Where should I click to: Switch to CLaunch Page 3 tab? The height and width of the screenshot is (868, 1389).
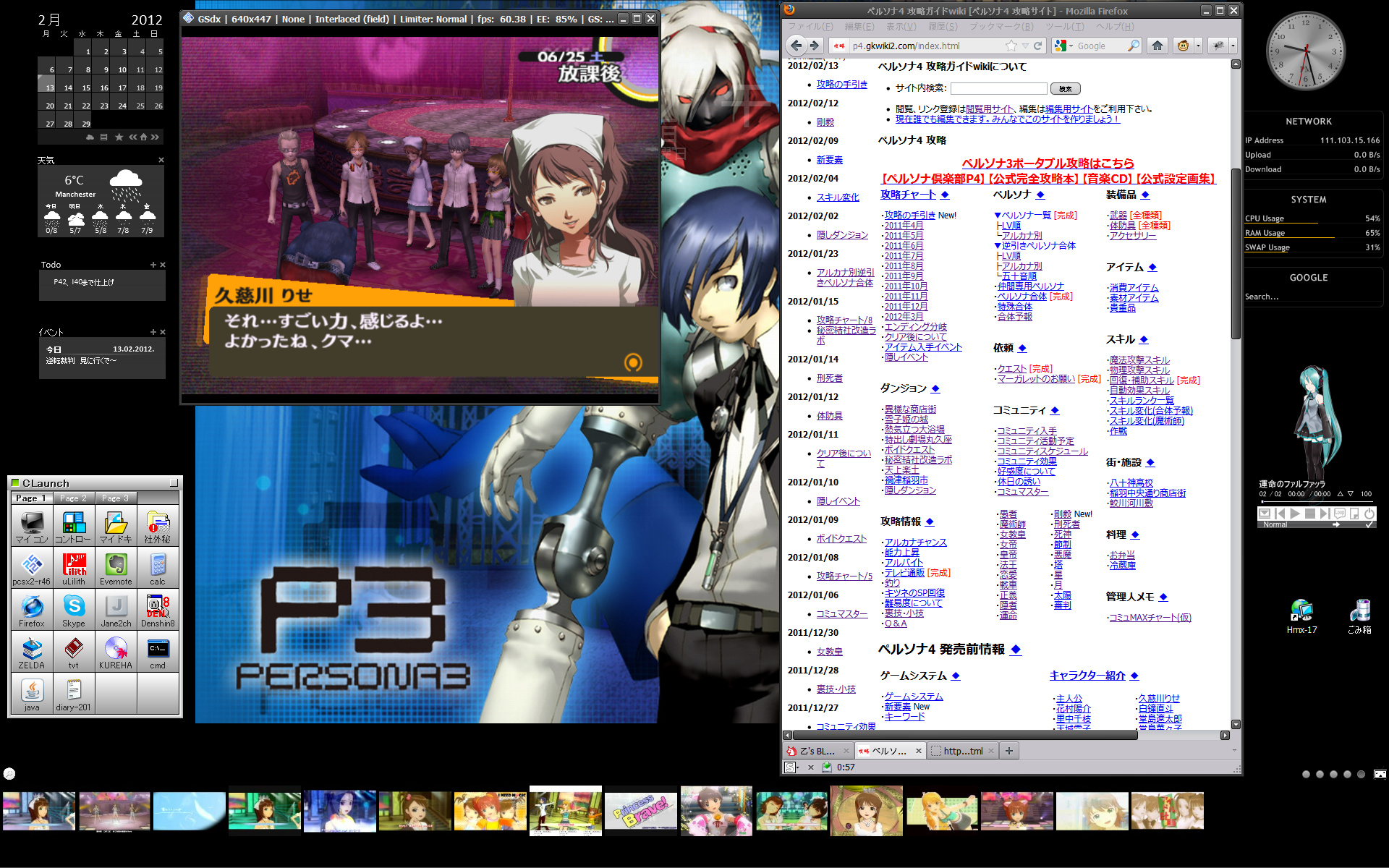116,498
